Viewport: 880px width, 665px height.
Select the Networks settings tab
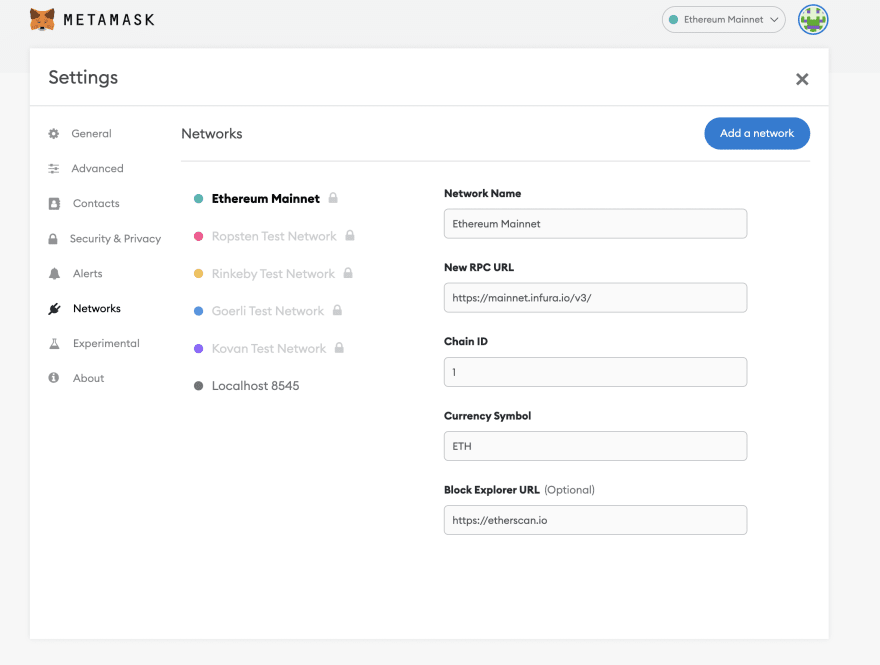pyautogui.click(x=97, y=308)
